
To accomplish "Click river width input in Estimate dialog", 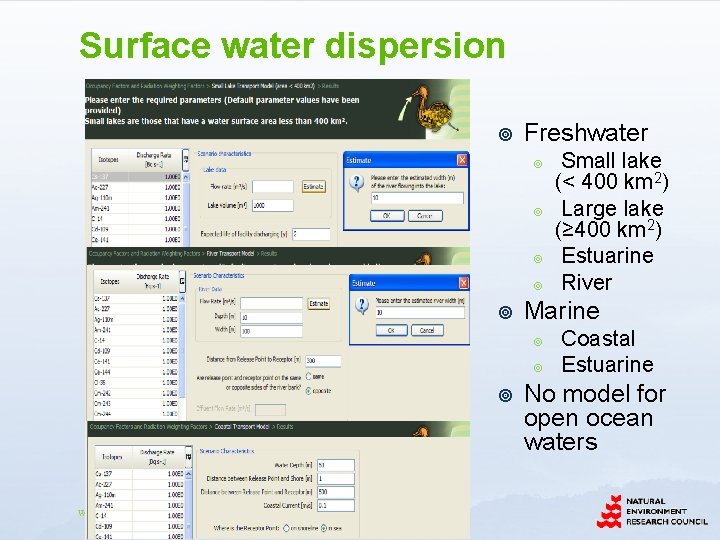I will click(420, 313).
